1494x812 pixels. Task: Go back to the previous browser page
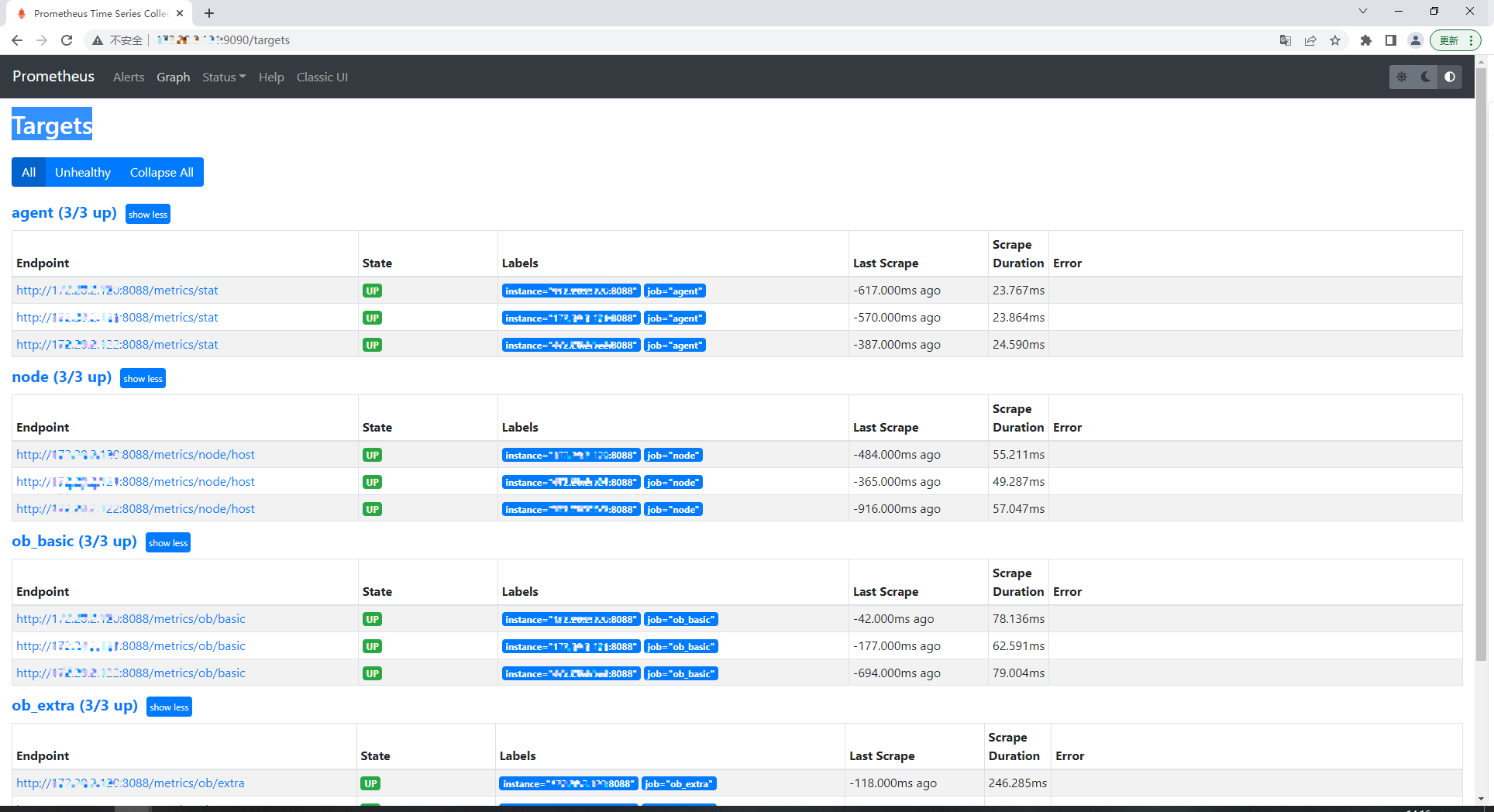(x=17, y=40)
